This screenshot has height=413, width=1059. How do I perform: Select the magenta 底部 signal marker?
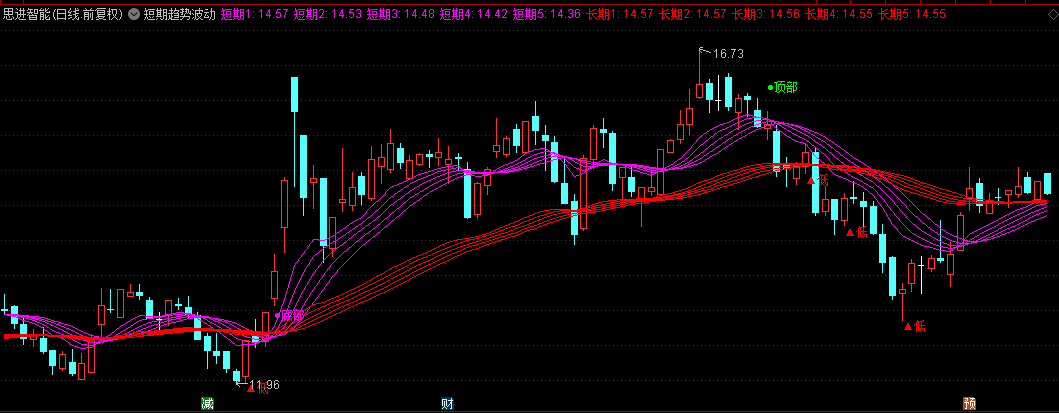point(289,315)
